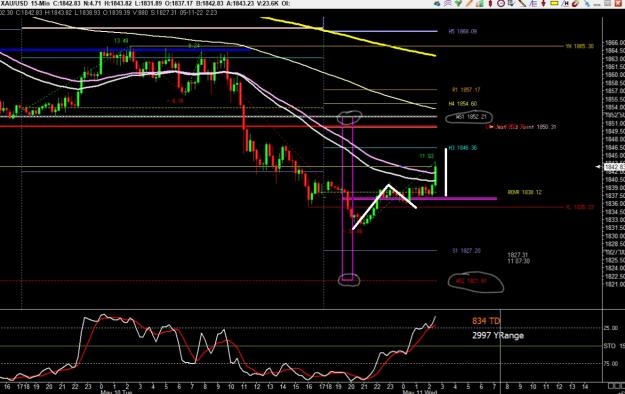
Task: Click the STO indicator label
Action: tap(609, 346)
